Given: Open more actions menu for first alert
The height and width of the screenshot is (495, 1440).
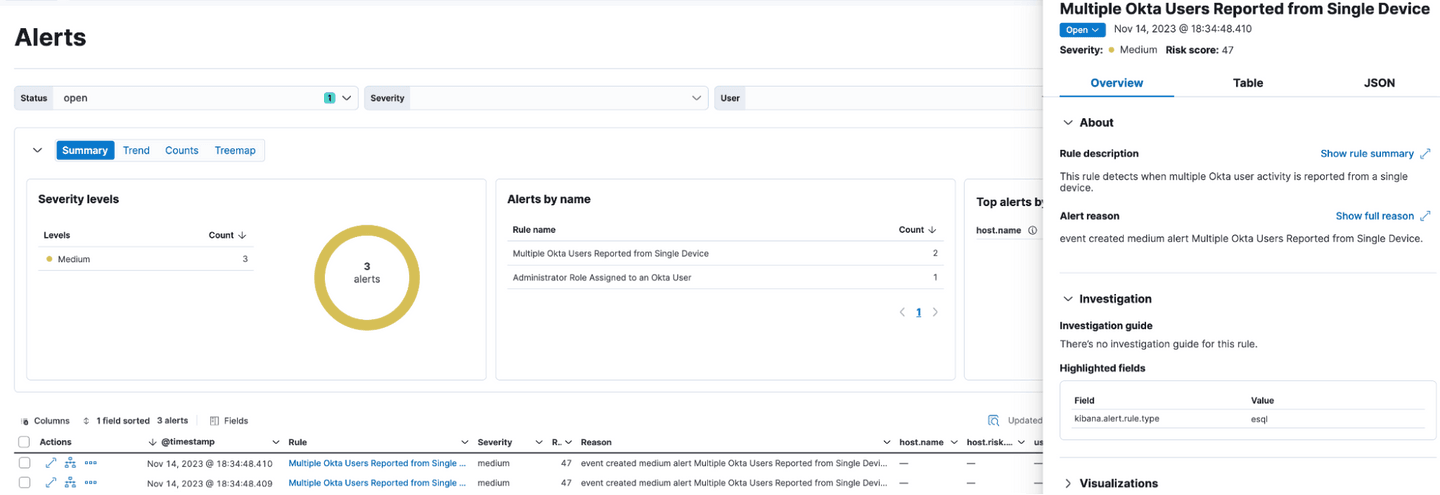Looking at the screenshot, I should click(91, 463).
